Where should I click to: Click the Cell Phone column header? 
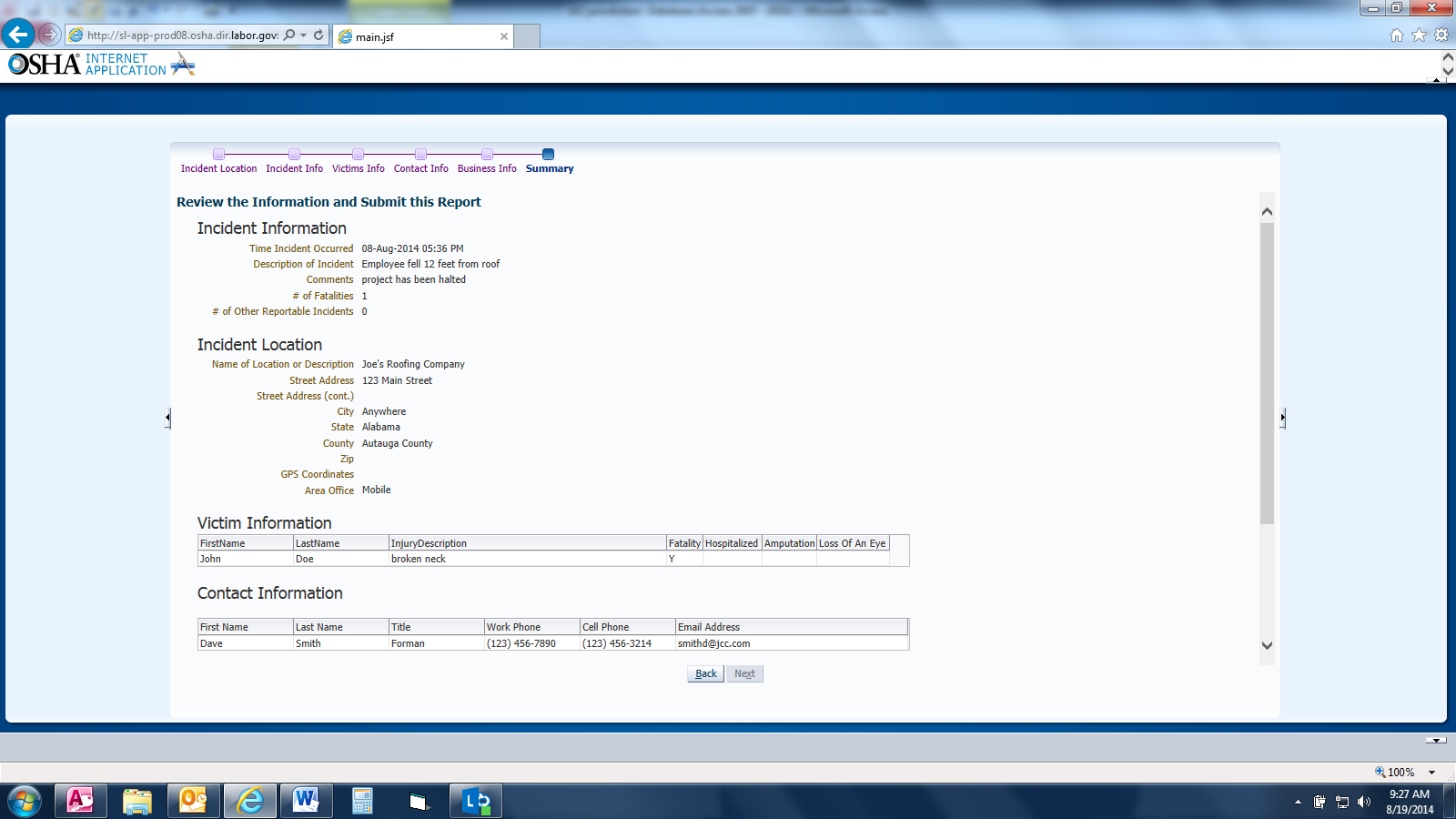[x=628, y=627]
